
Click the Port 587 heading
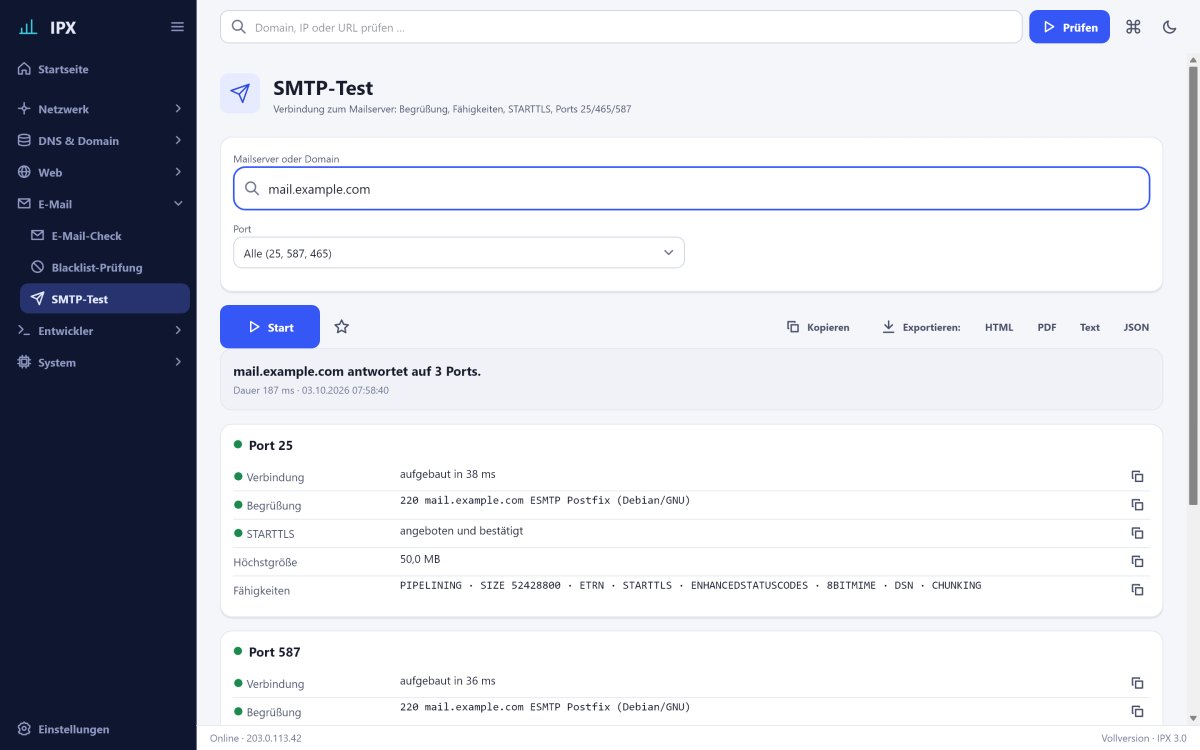click(x=275, y=652)
